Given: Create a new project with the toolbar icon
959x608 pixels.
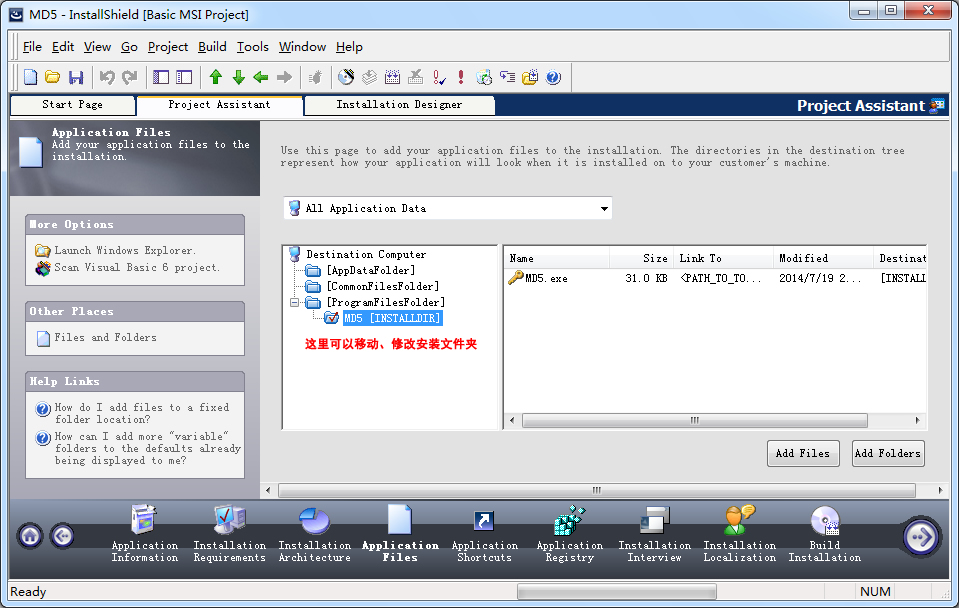Looking at the screenshot, I should click(30, 77).
